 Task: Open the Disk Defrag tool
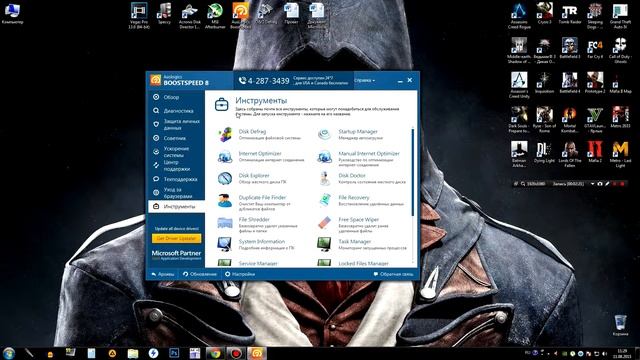click(252, 131)
